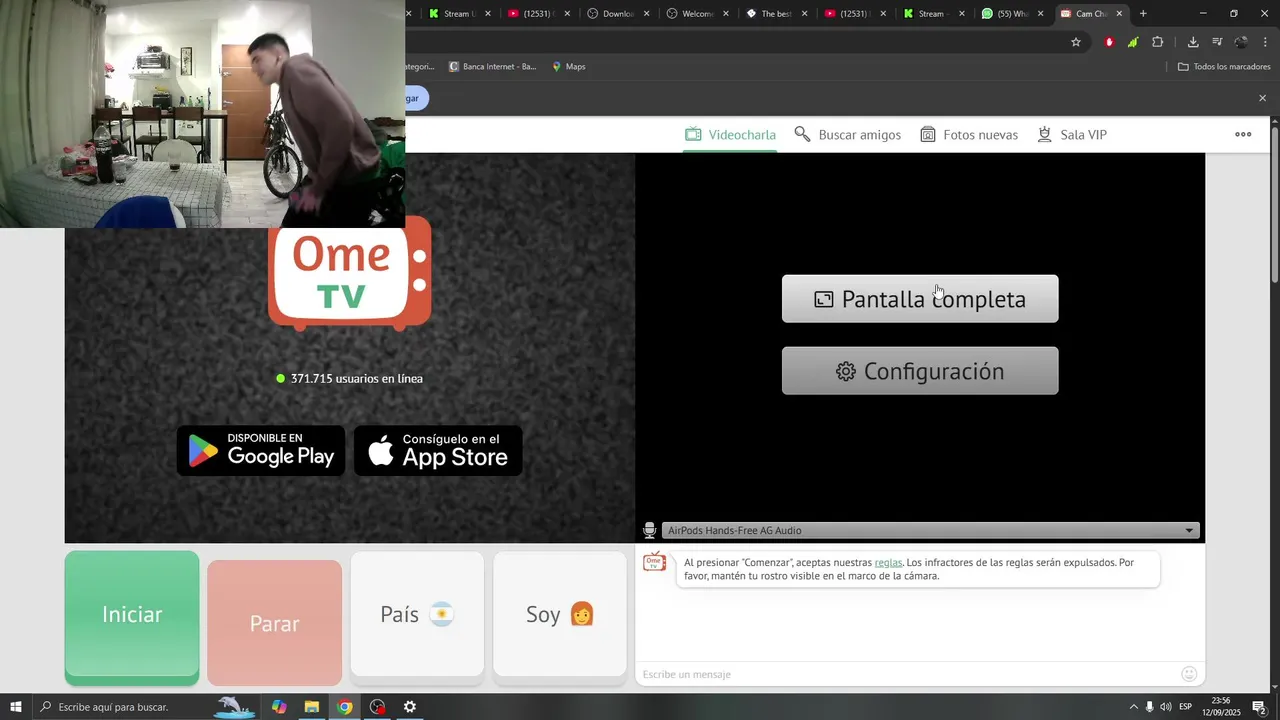This screenshot has width=1280, height=720.
Task: Go to Fotos nuevas
Action: point(969,135)
